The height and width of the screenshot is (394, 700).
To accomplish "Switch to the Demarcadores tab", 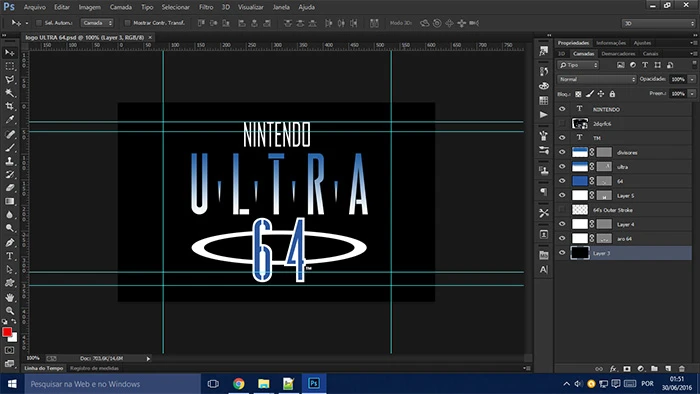I will pos(618,54).
